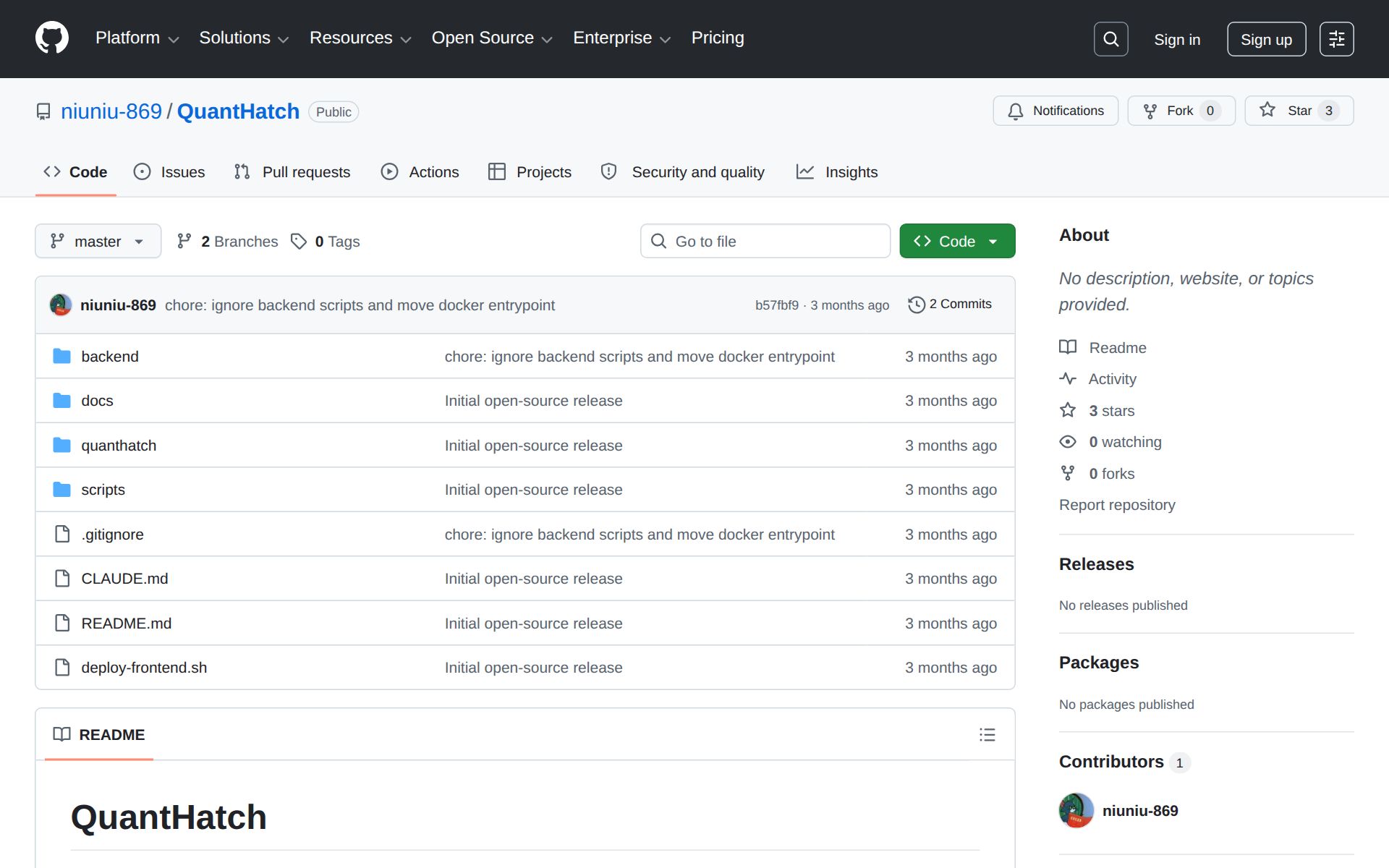Open the search magnifier button in header
This screenshot has height=868, width=1389.
tap(1110, 39)
